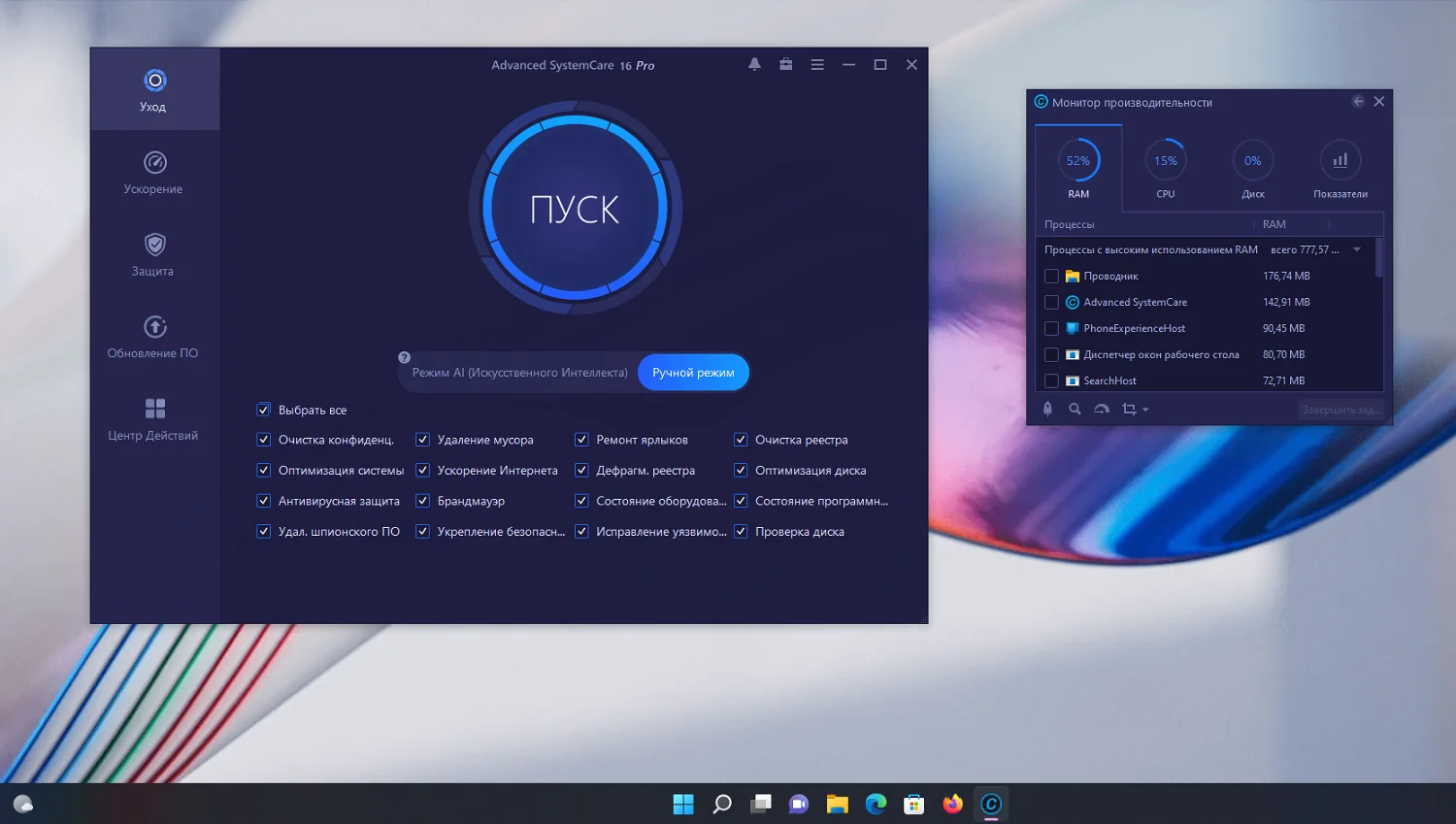This screenshot has width=1456, height=824.
Task: Open the Обновление ПО section
Action: click(x=154, y=337)
